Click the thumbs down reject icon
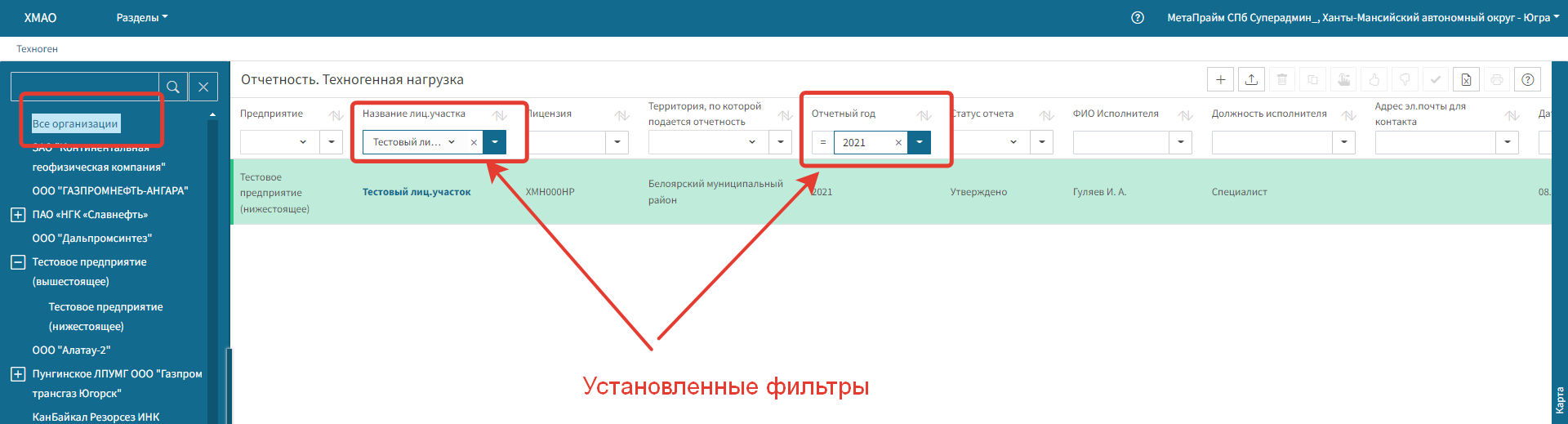This screenshot has width=1568, height=424. click(1405, 79)
